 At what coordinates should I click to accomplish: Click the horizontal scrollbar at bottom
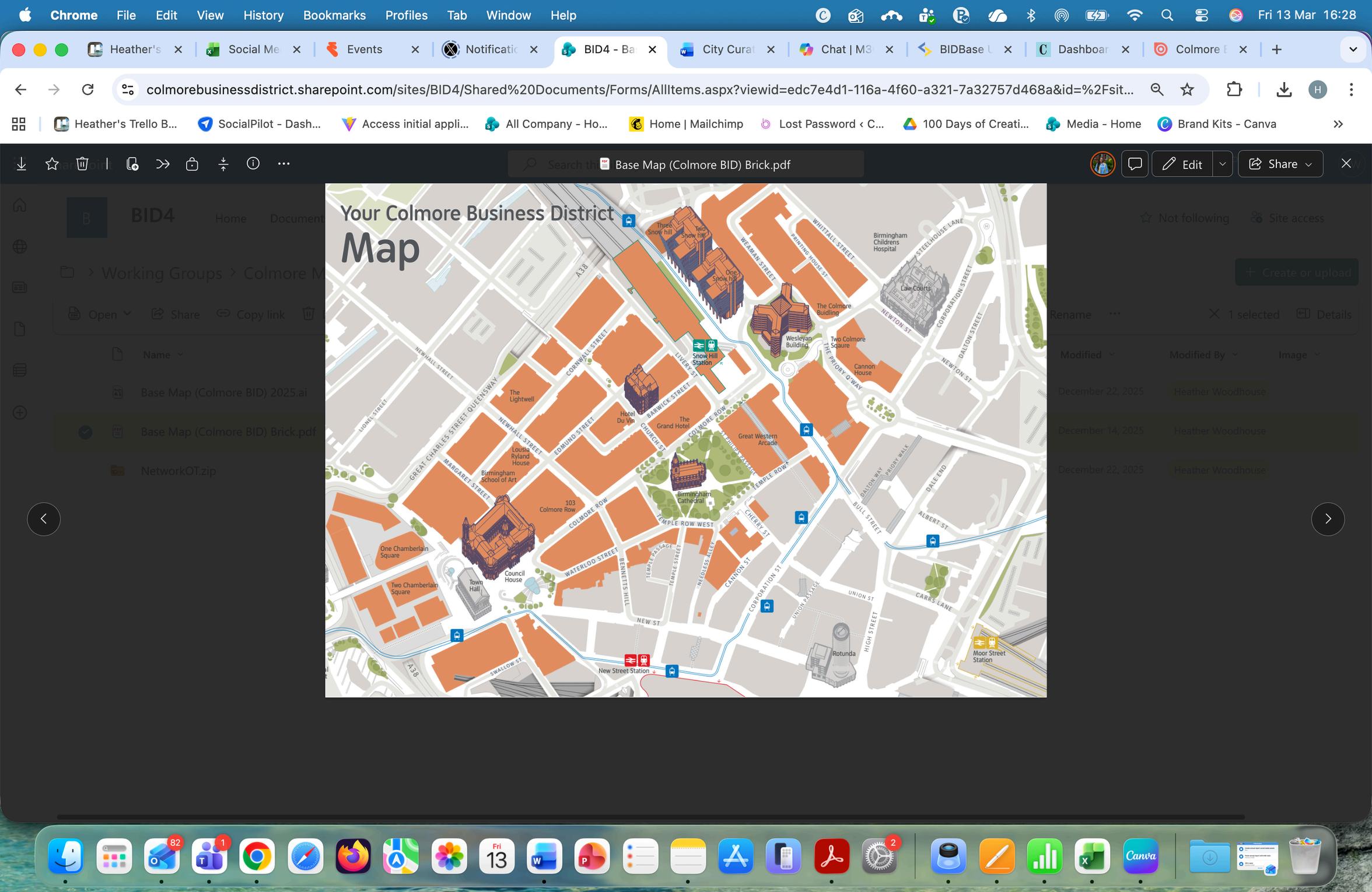tap(650, 817)
